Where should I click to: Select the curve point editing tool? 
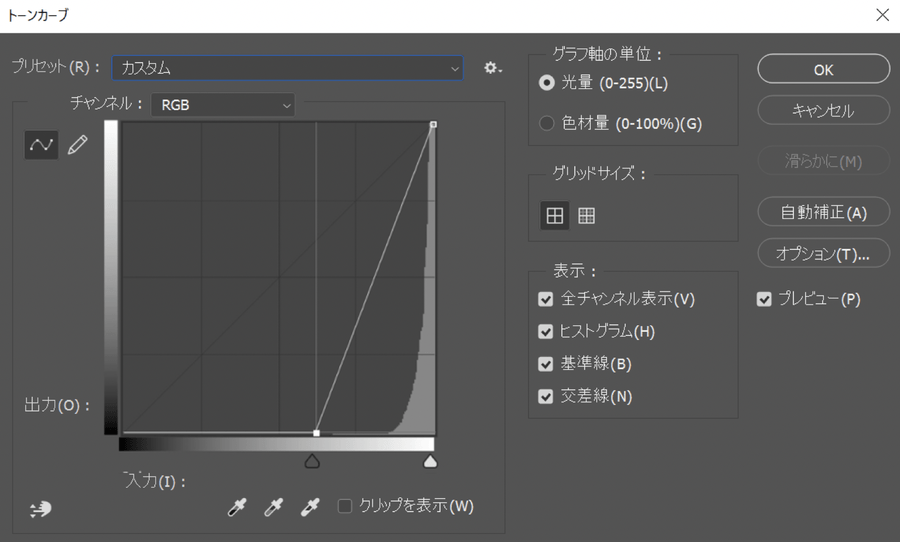[41, 145]
